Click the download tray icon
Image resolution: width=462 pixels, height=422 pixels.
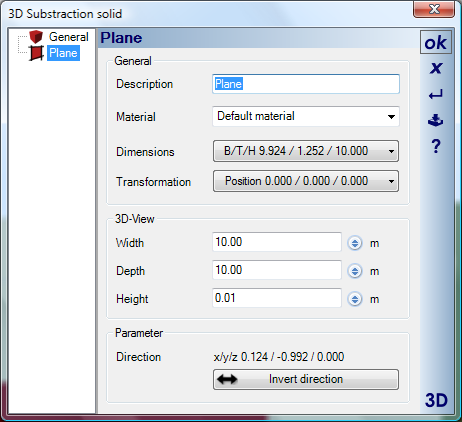coord(436,120)
